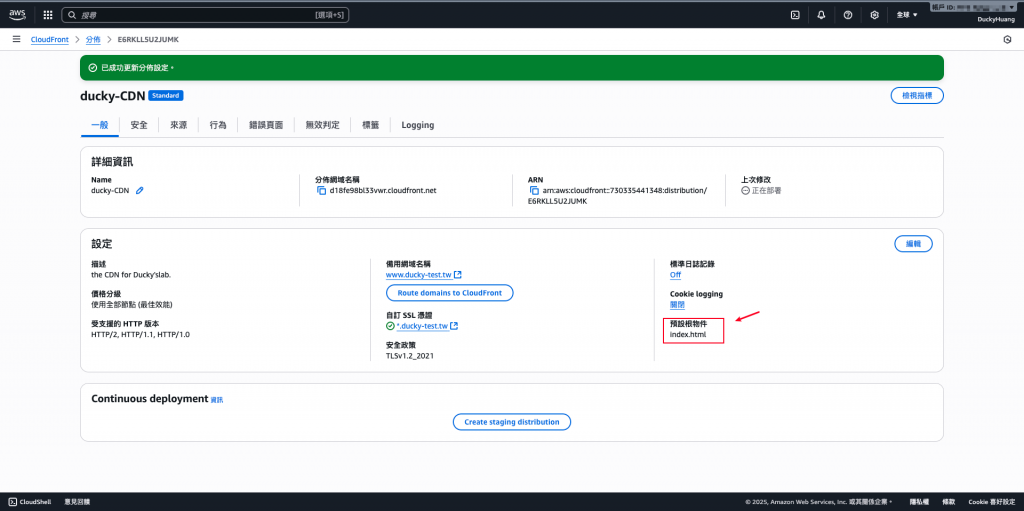Open the AWS home logo
Image resolution: width=1024 pixels, height=511 pixels.
[x=17, y=14]
